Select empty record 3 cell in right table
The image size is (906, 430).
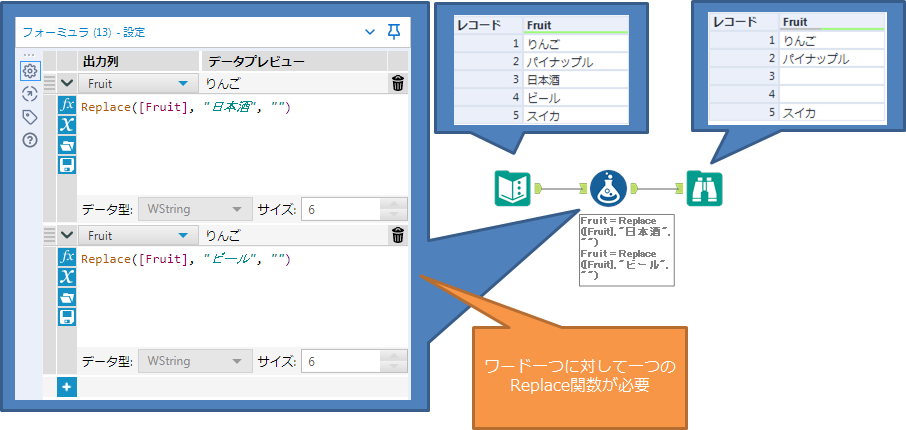click(832, 76)
